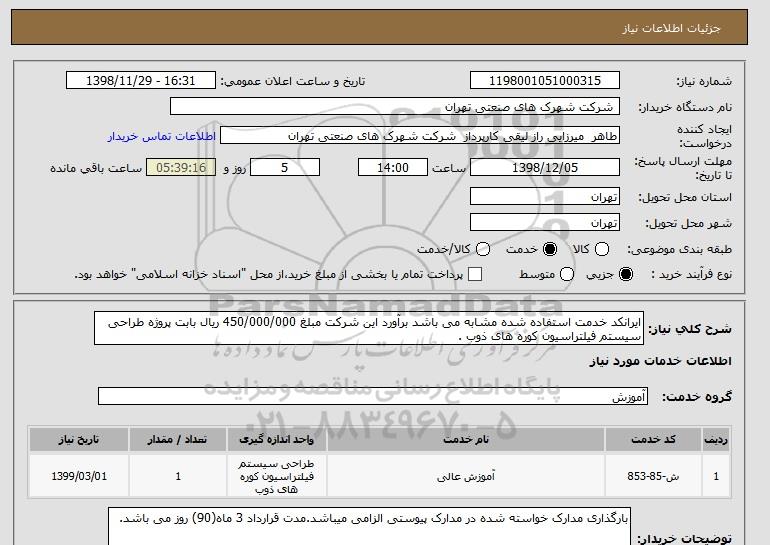Image resolution: width=770 pixels, height=545 pixels.
Task: Click service name cell آموزش عالی
Action: 466,476
